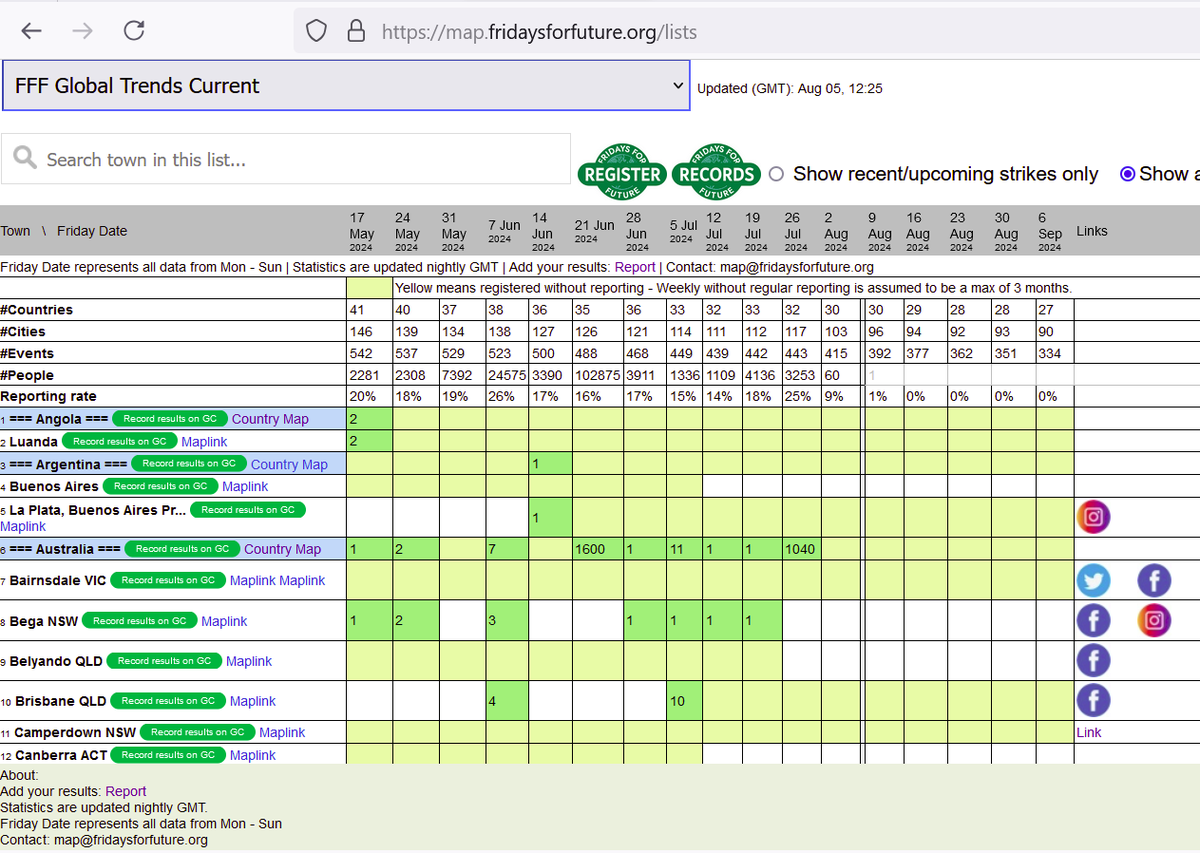This screenshot has width=1200, height=853.
Task: Click the magnifier icon in the search box
Action: coord(26,158)
